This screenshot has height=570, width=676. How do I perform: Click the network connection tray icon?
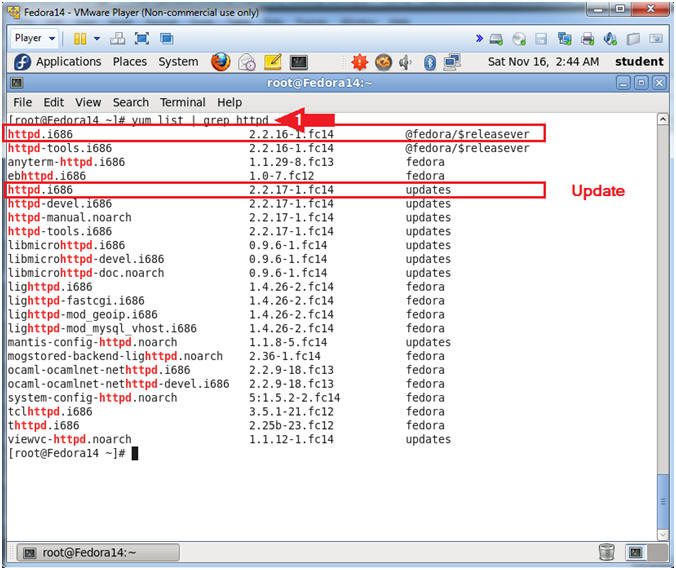click(452, 63)
